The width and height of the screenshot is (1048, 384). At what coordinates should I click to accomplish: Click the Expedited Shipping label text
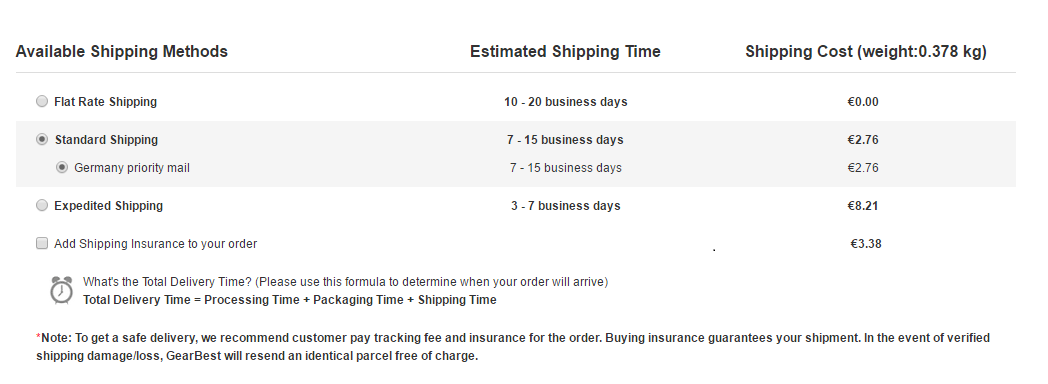[x=108, y=206]
